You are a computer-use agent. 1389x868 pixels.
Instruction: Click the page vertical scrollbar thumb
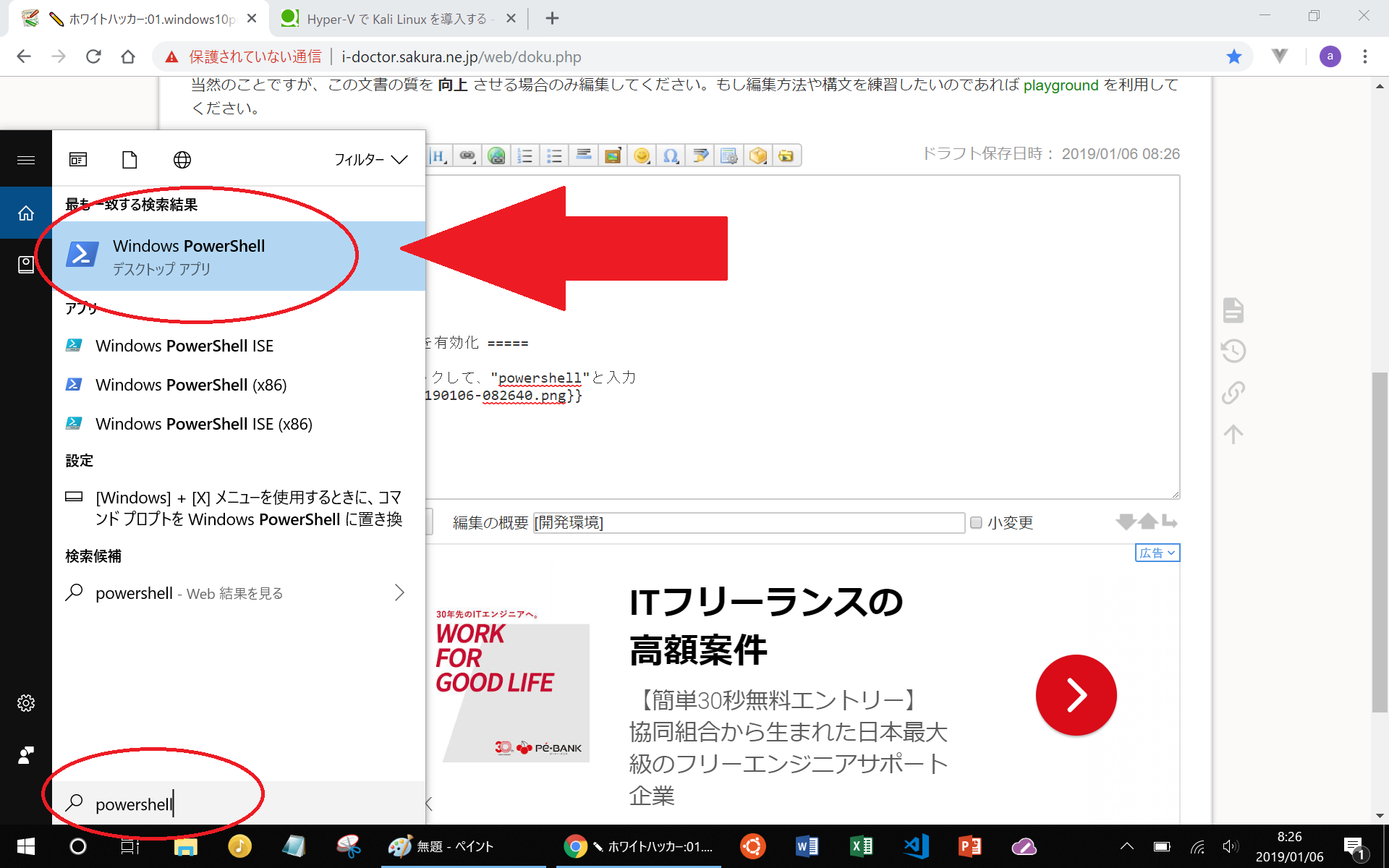(x=1380, y=542)
